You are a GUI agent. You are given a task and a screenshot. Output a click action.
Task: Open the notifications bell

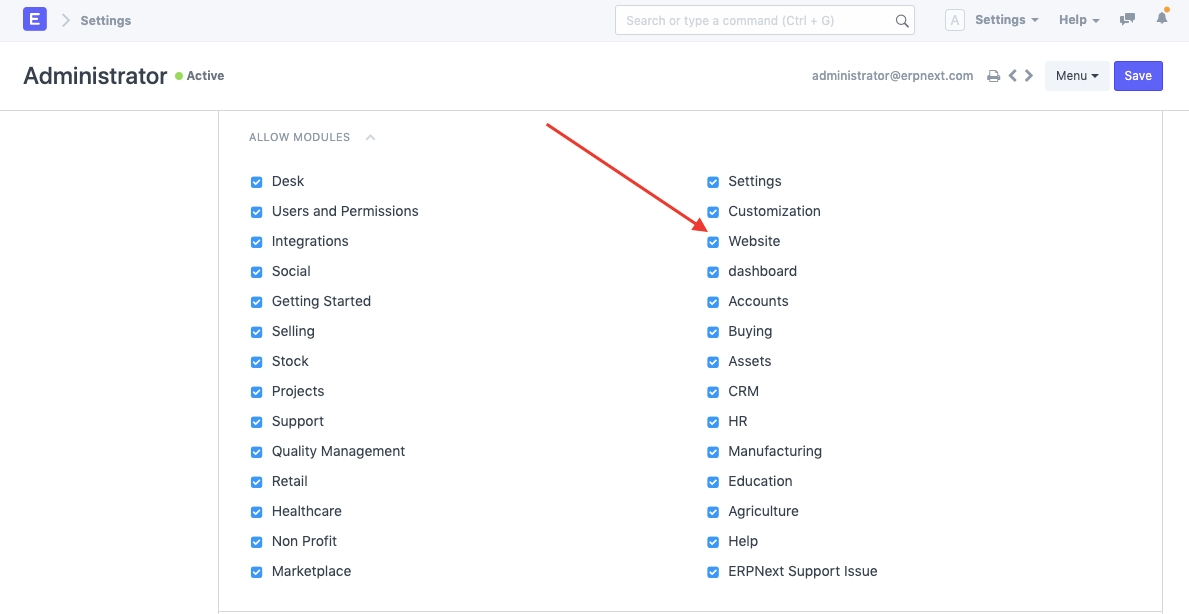(1162, 19)
